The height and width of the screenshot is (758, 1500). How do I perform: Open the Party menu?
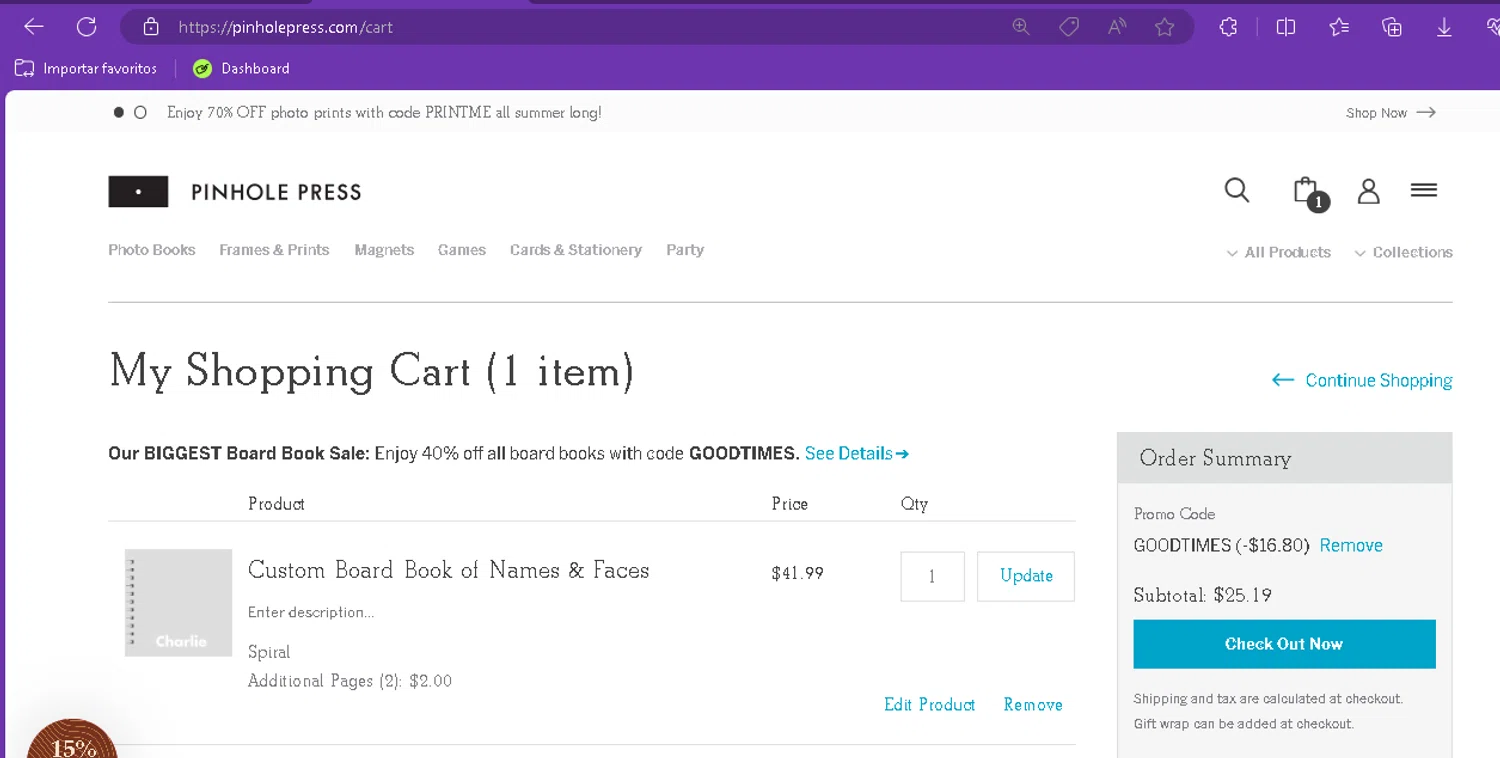click(685, 250)
